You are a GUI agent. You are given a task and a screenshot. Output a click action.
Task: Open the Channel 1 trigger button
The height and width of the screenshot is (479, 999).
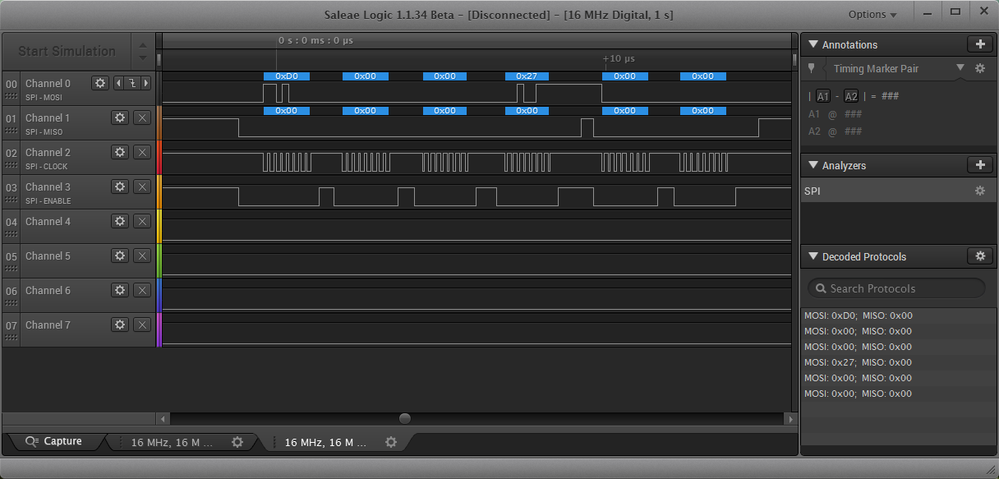(143, 117)
